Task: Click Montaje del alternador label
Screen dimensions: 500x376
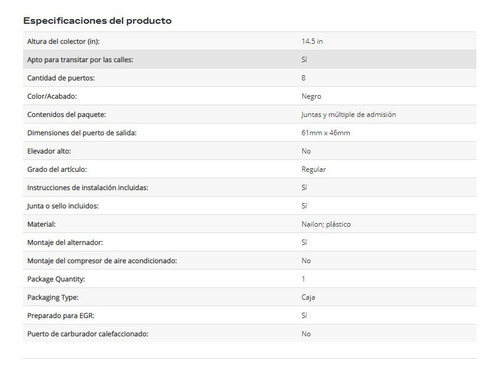Action: (x=65, y=243)
